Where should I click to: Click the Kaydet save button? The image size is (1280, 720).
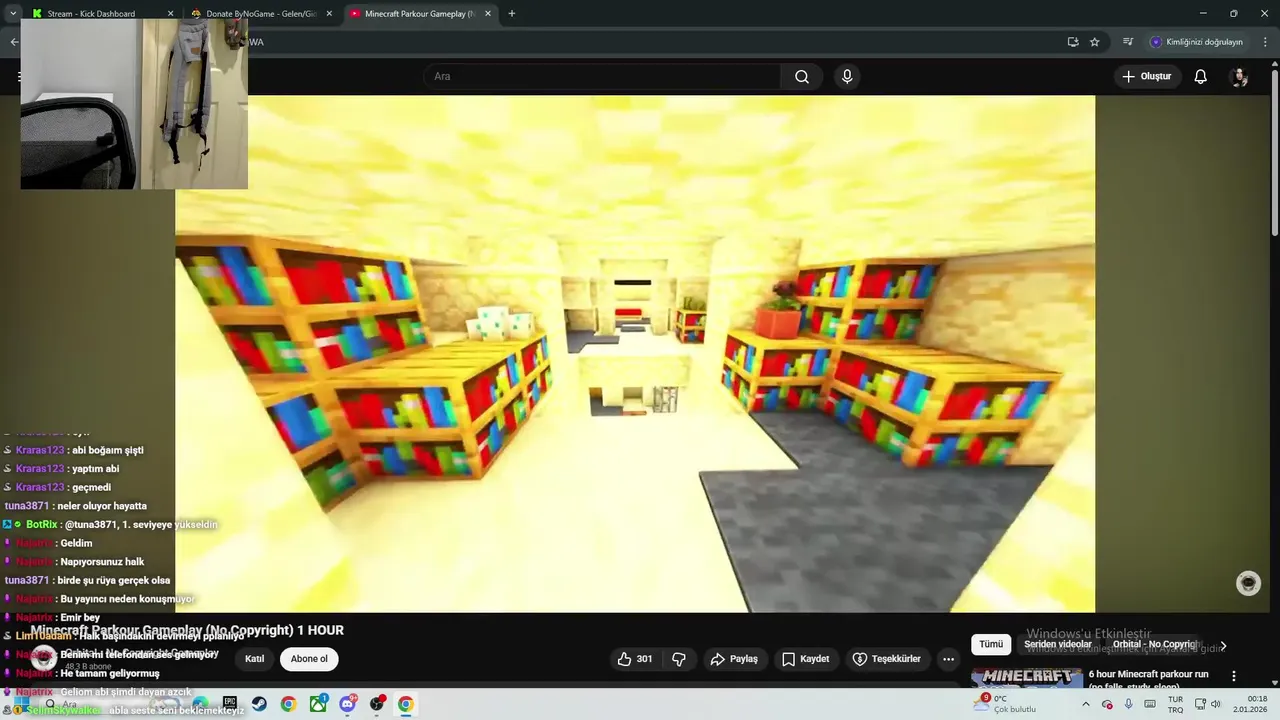point(806,659)
